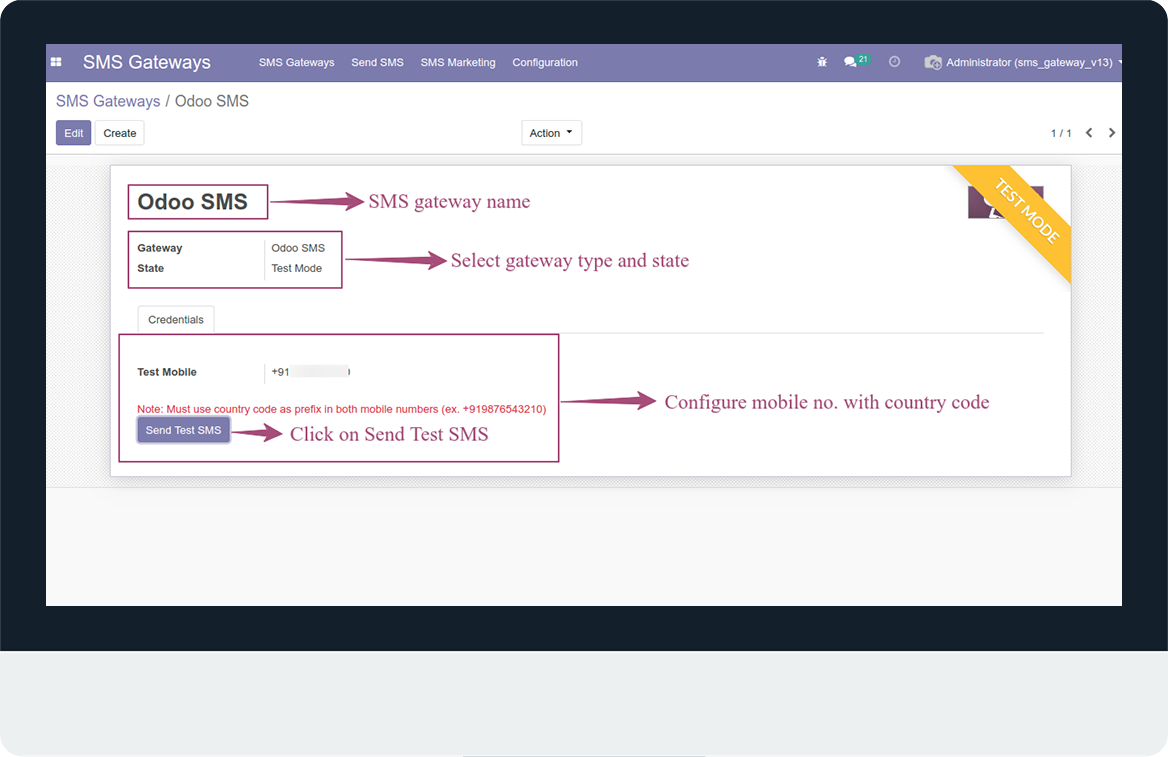Select the Credentials tab
The width and height of the screenshot is (1168, 757).
pyautogui.click(x=176, y=320)
